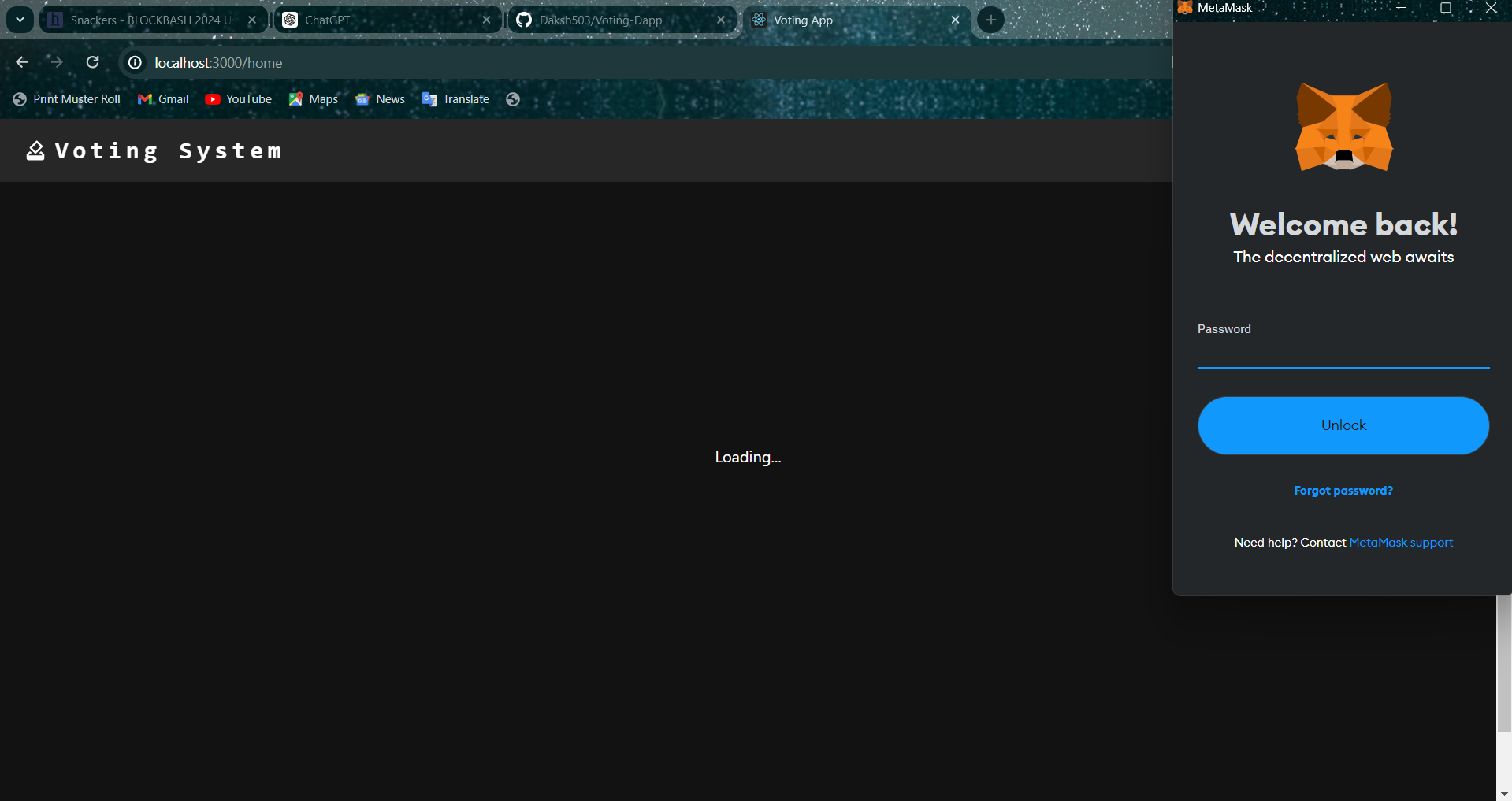Switch to the Snackers BLOCKBASH 2024 tab
This screenshot has width=1512, height=801.
[x=152, y=20]
